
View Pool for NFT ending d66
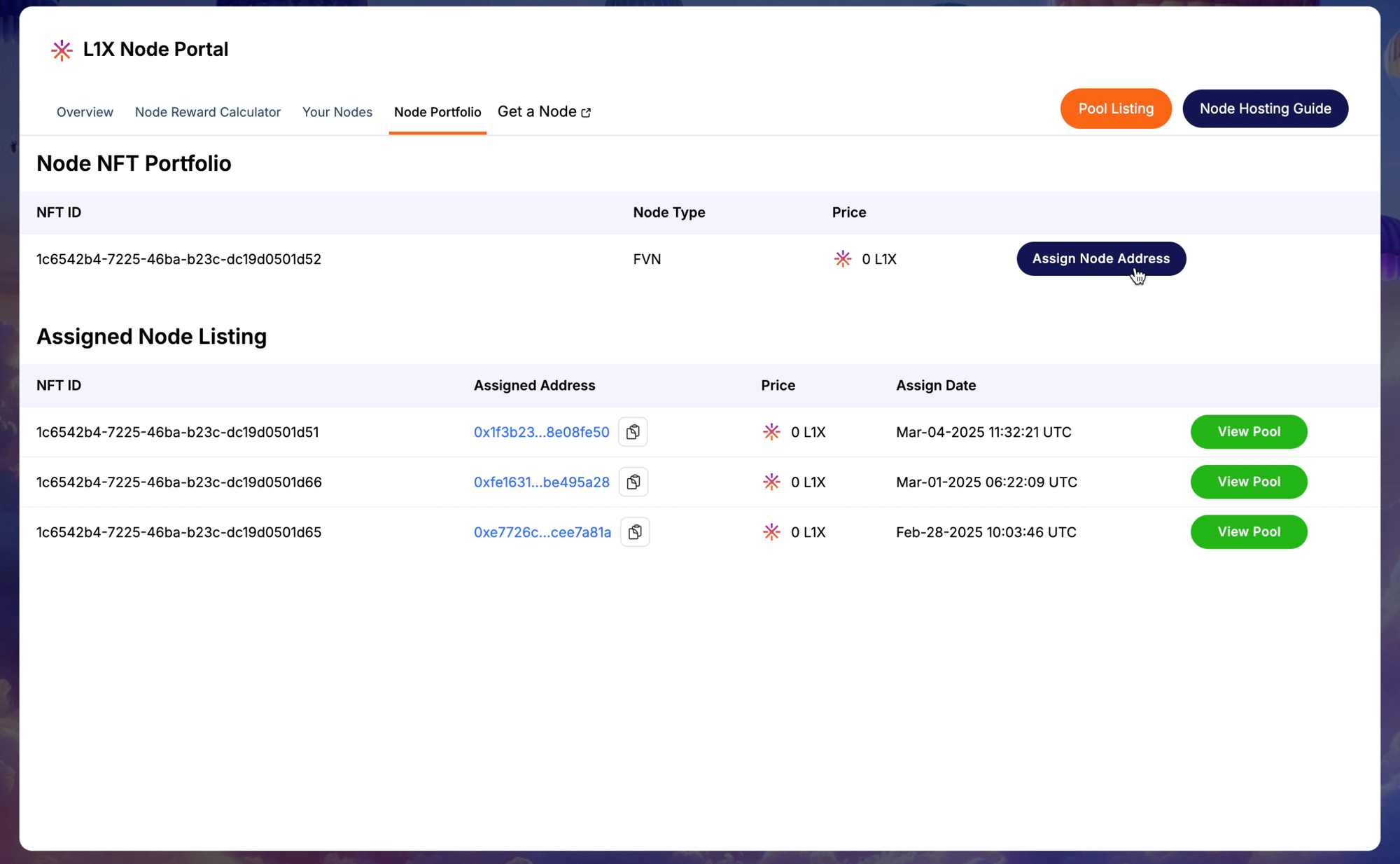coord(1248,482)
